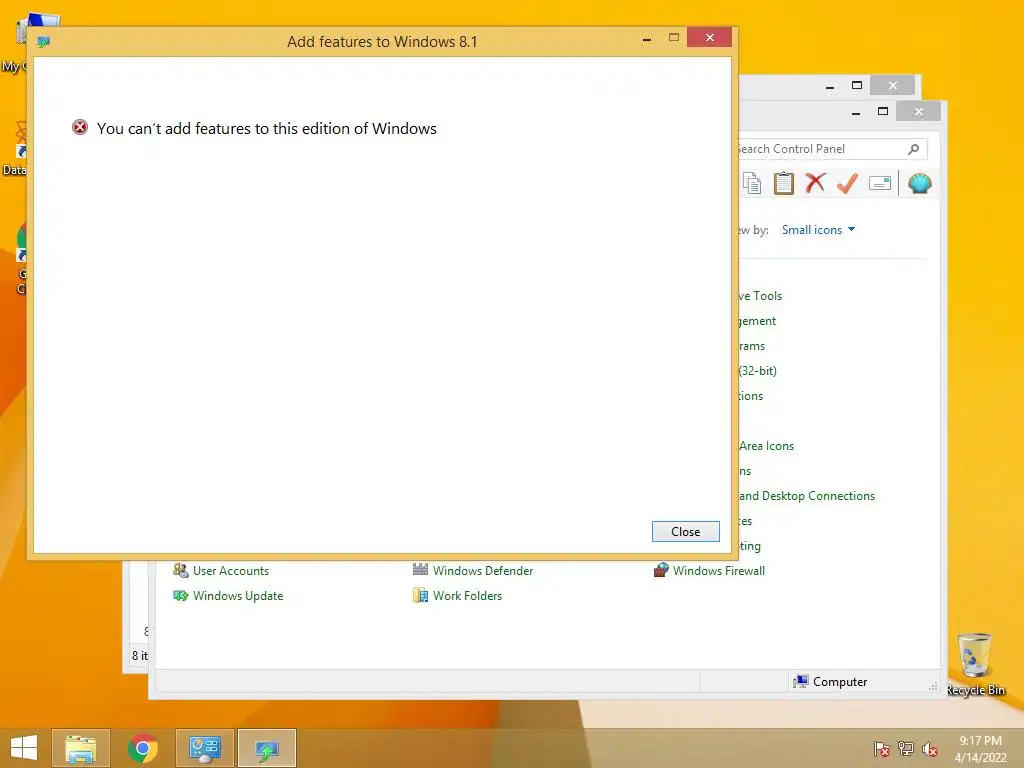1024x768 pixels.
Task: Click the Work Folders icon
Action: pos(421,595)
